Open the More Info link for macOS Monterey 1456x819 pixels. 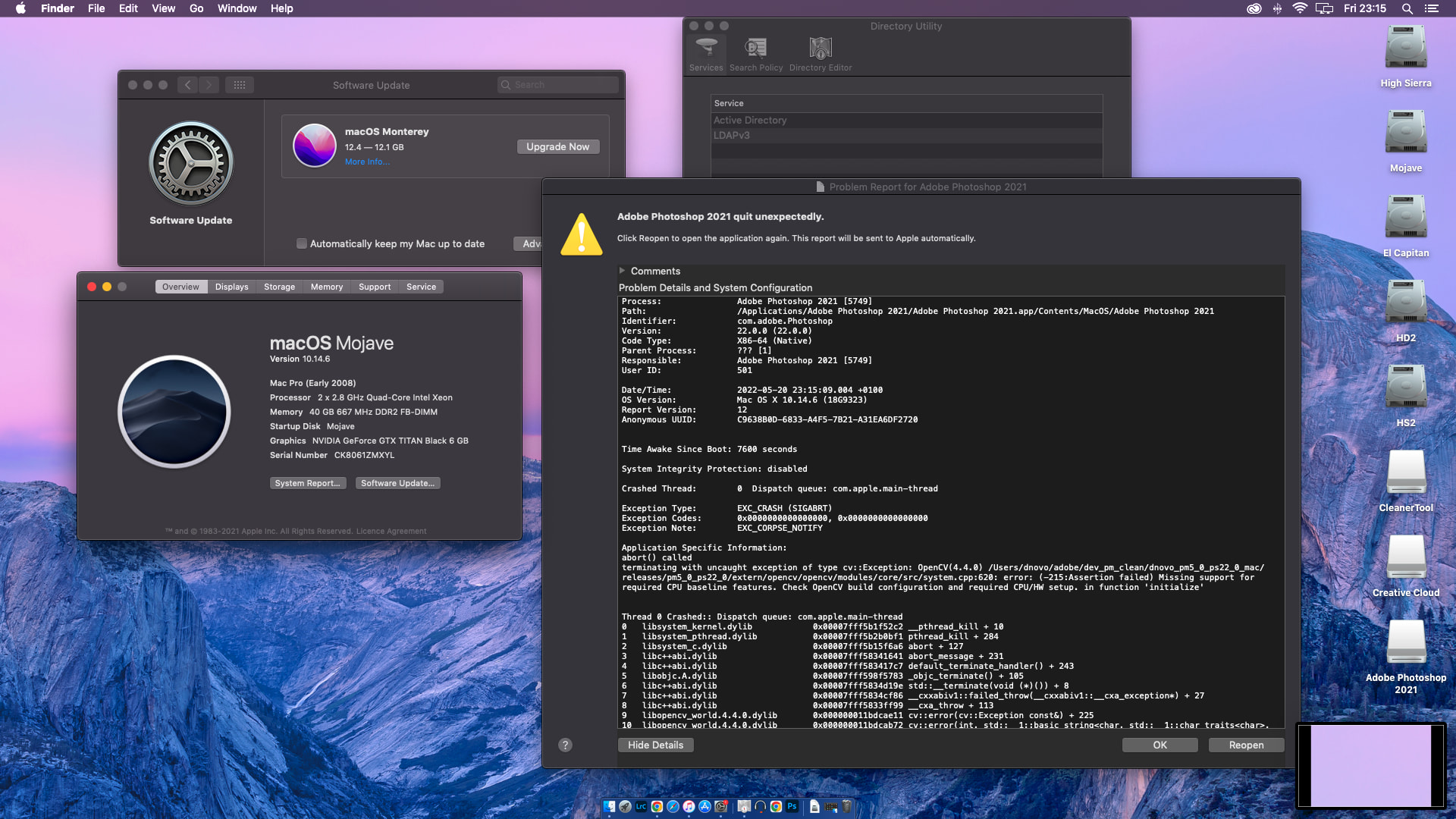pos(367,162)
